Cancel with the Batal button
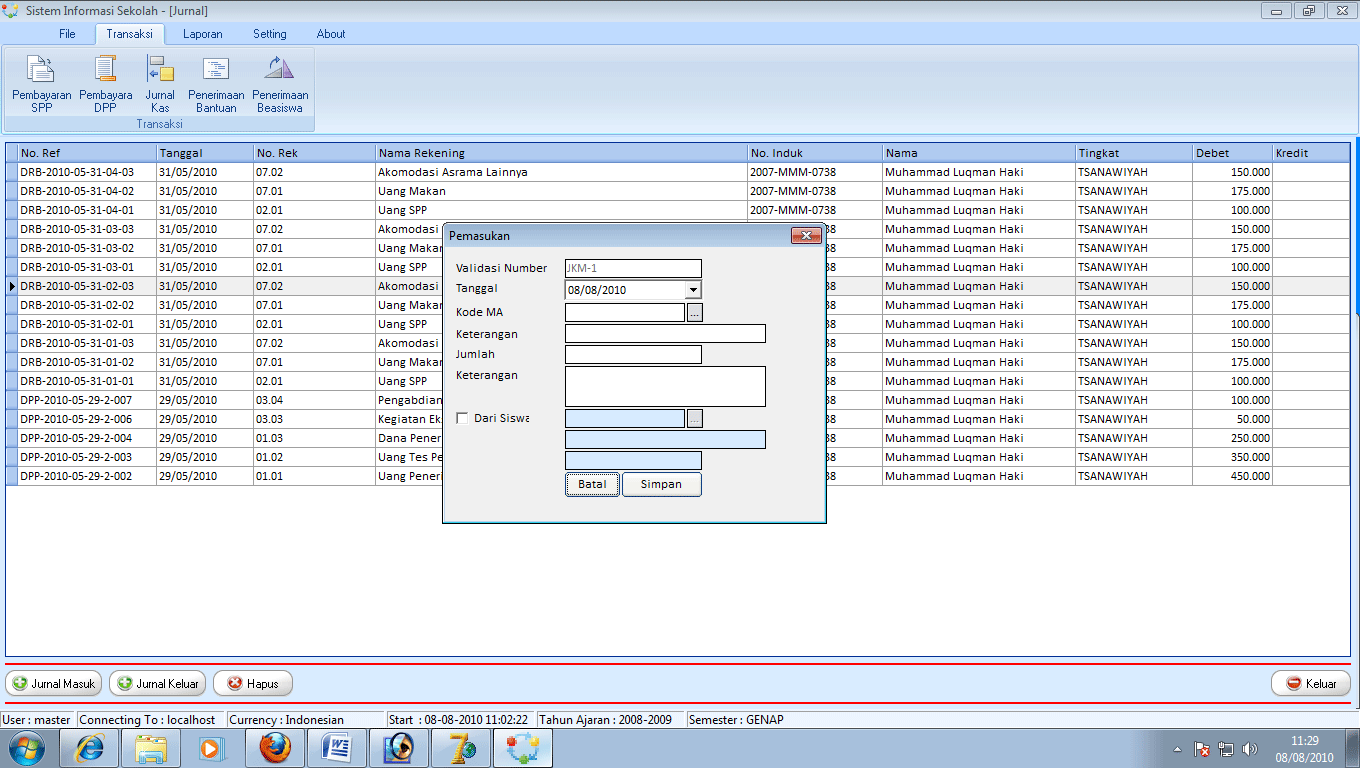Screen dimensions: 1360x768 593,484
